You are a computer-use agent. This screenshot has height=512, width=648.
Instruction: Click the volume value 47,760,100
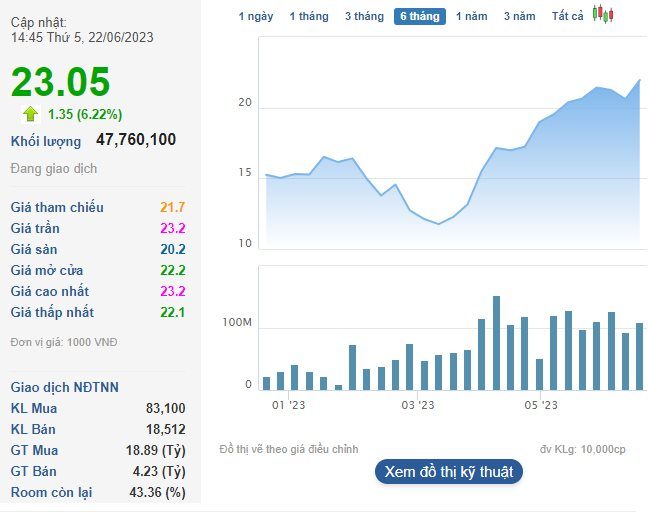136,139
